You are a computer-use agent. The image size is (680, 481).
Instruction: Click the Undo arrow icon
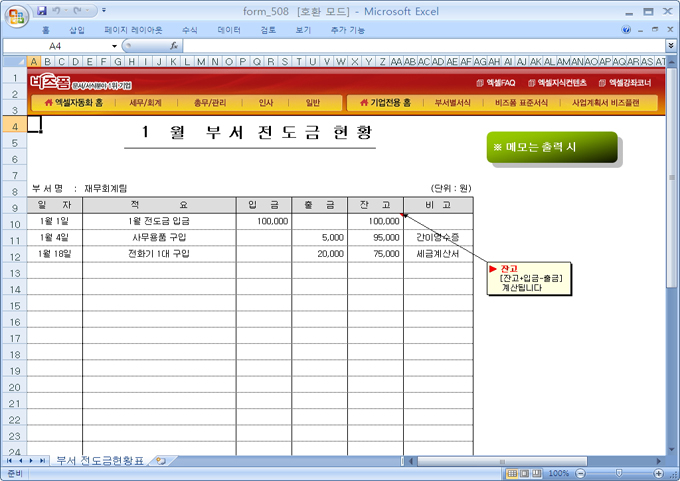pyautogui.click(x=59, y=10)
